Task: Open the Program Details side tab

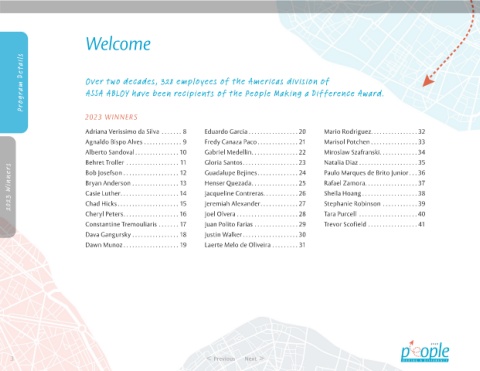Action: [14, 82]
